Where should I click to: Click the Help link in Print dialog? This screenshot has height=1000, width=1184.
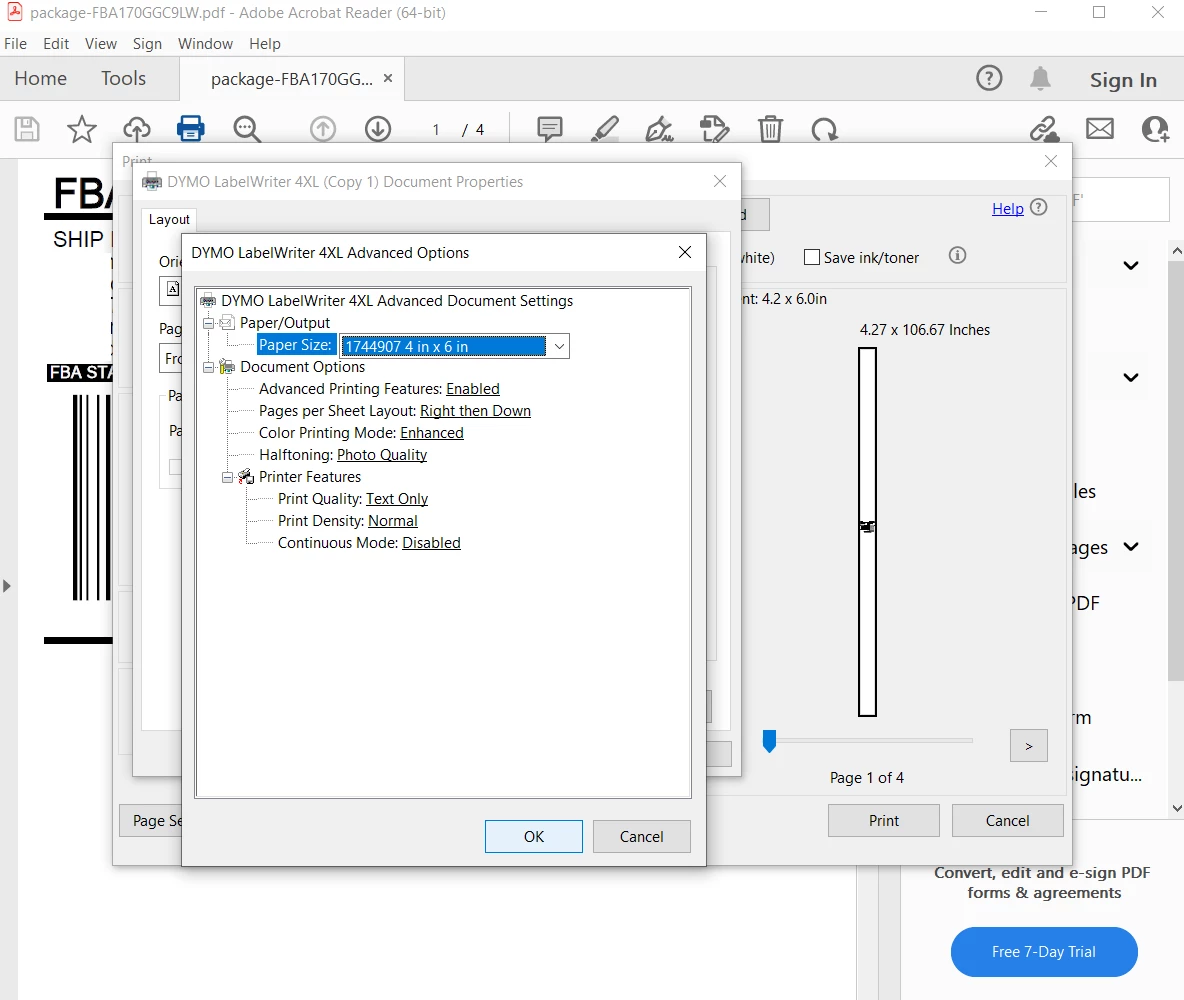[1007, 208]
